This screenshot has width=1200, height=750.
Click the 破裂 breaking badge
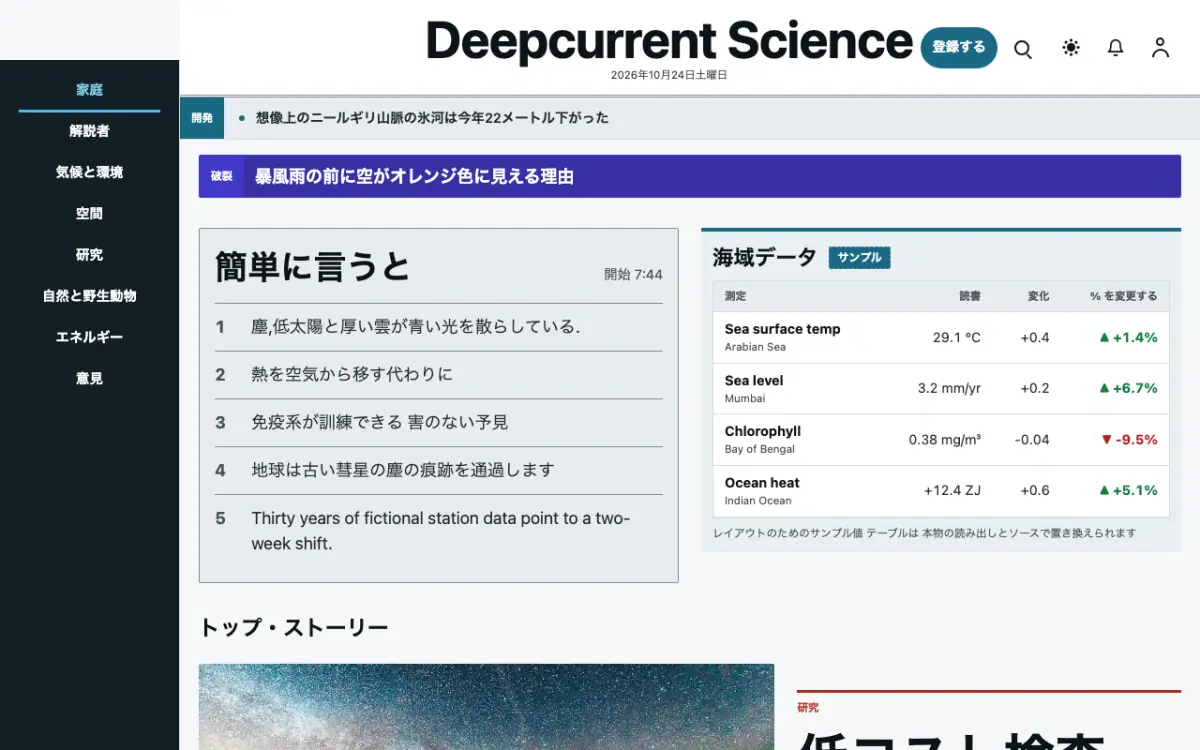221,176
